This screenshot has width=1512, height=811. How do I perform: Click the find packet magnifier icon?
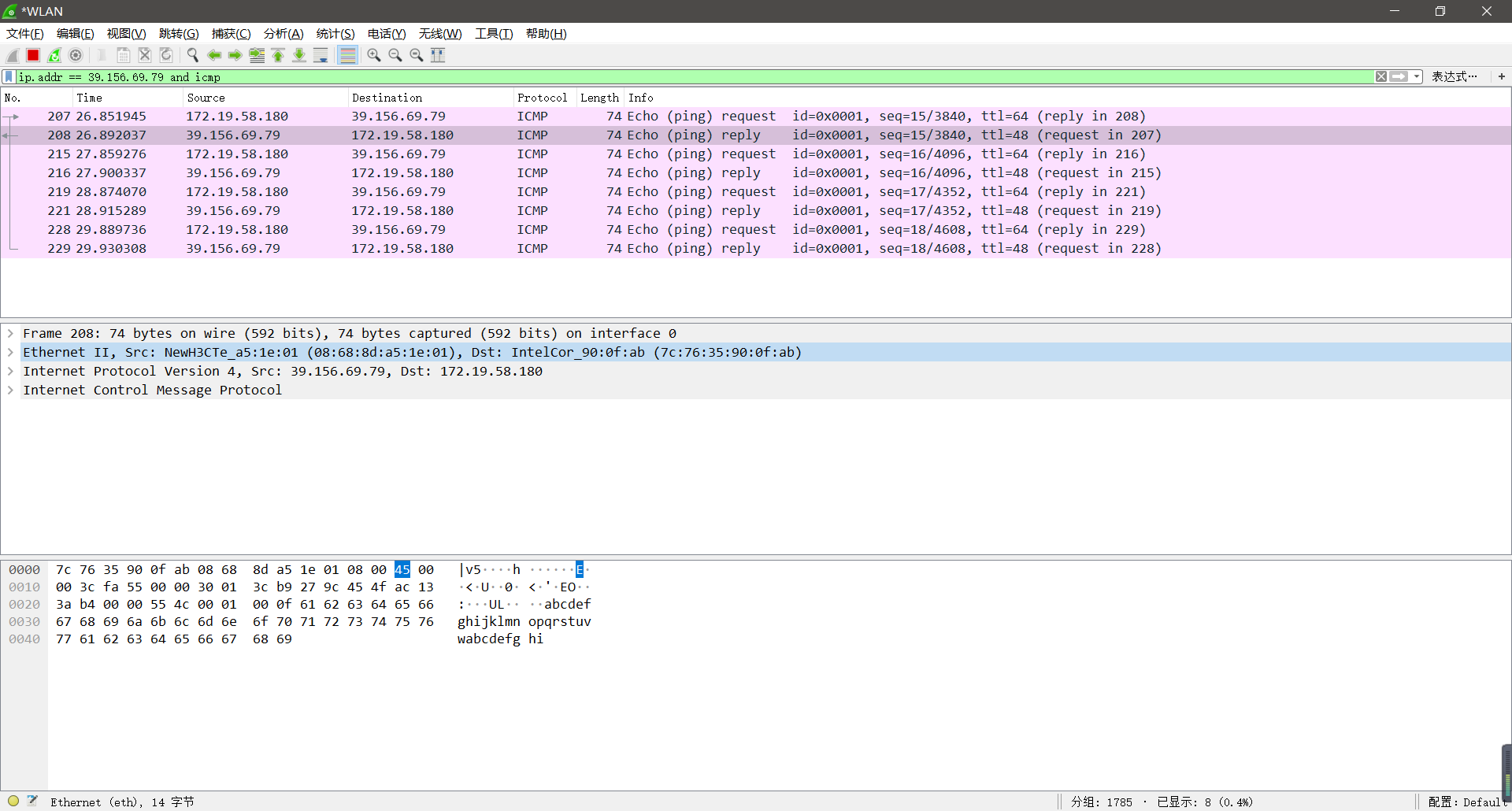tap(192, 55)
